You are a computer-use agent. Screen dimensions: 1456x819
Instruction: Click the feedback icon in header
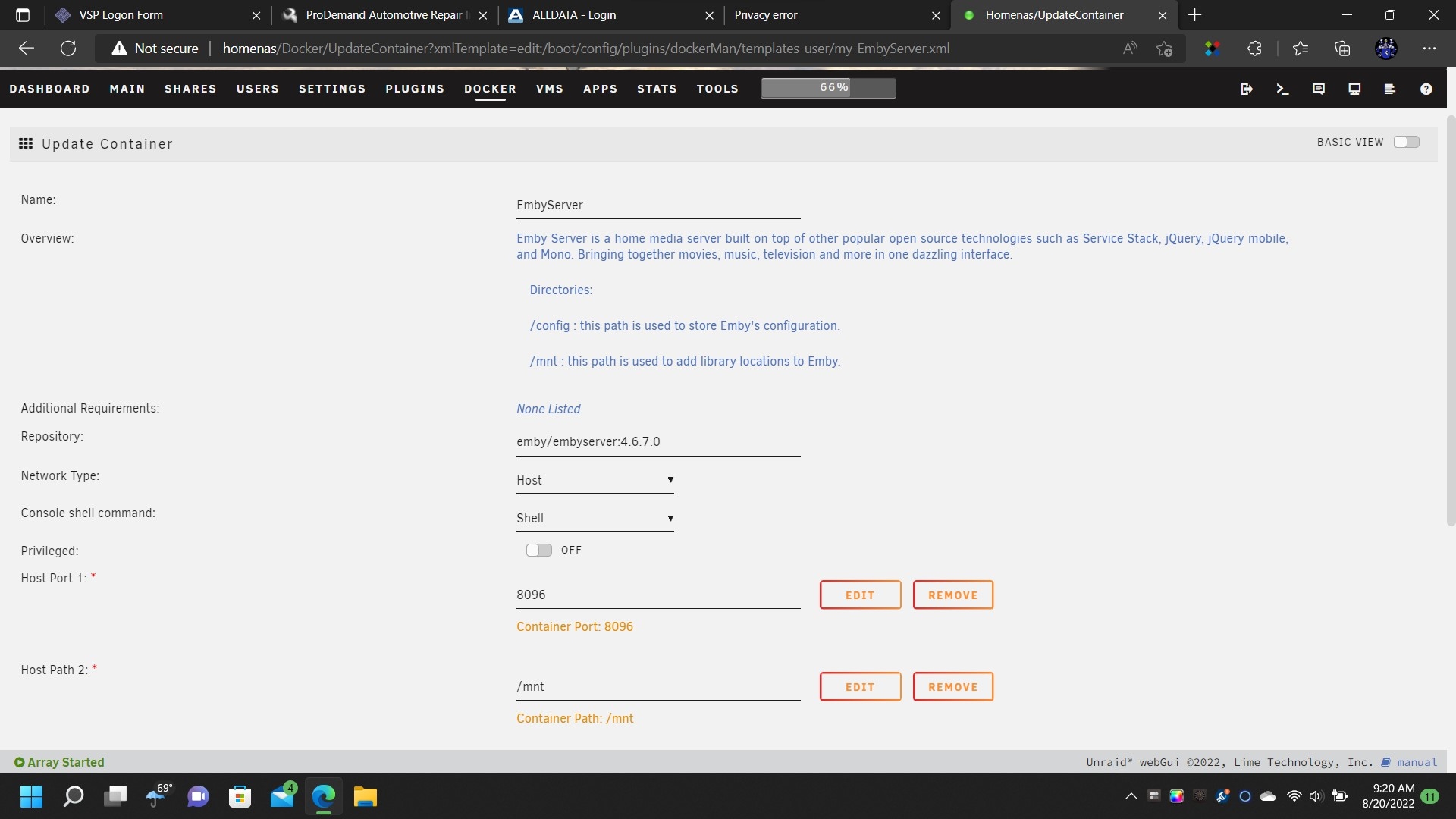[1318, 89]
